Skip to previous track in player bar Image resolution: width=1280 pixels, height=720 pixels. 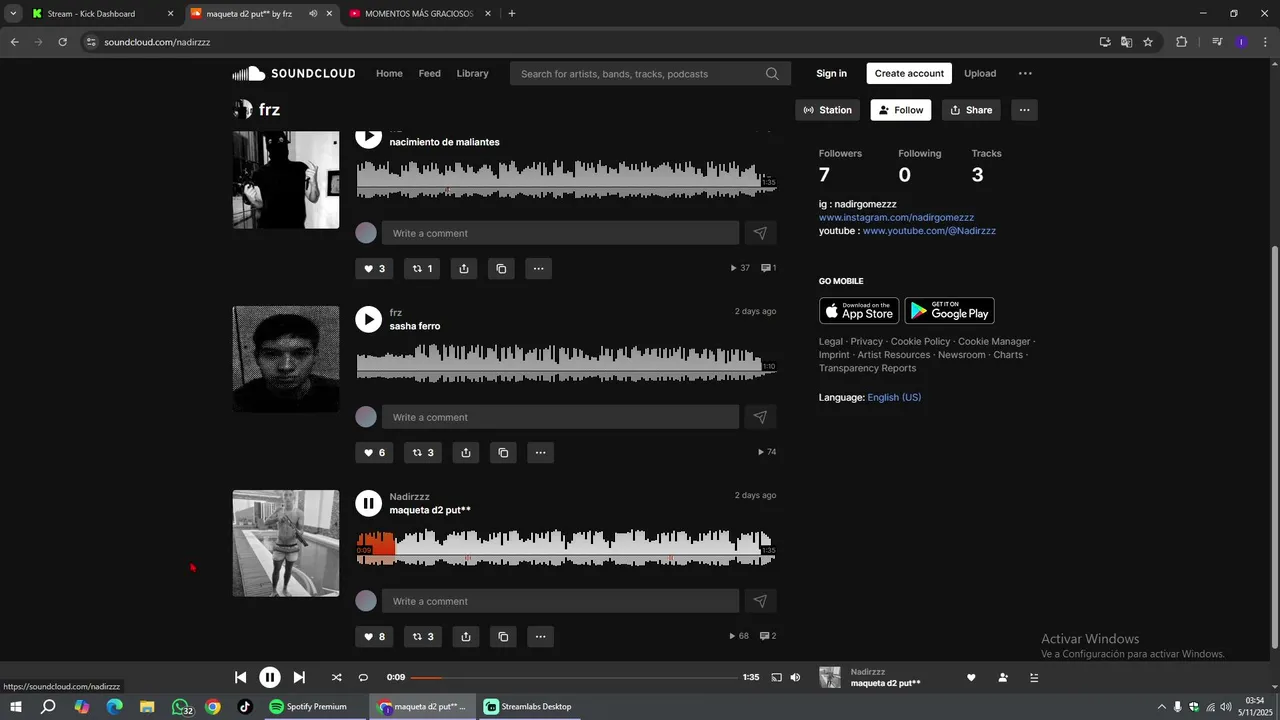coord(240,677)
